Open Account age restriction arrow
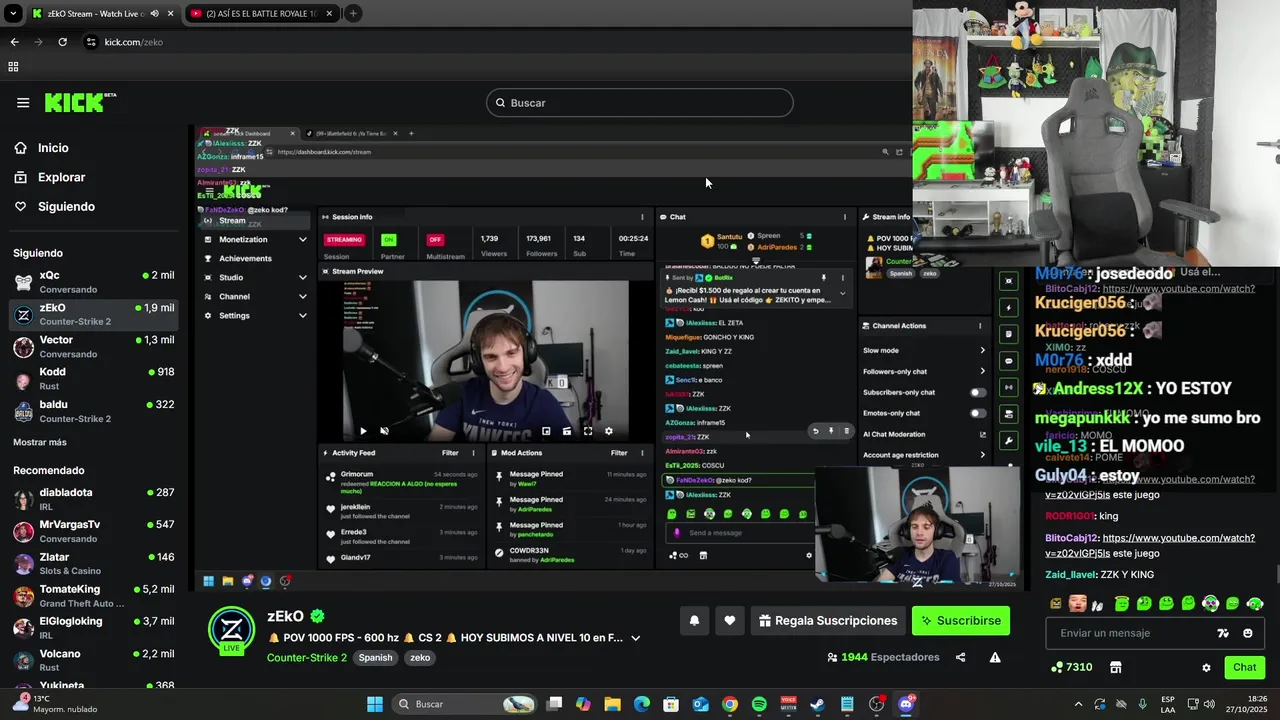 point(982,455)
